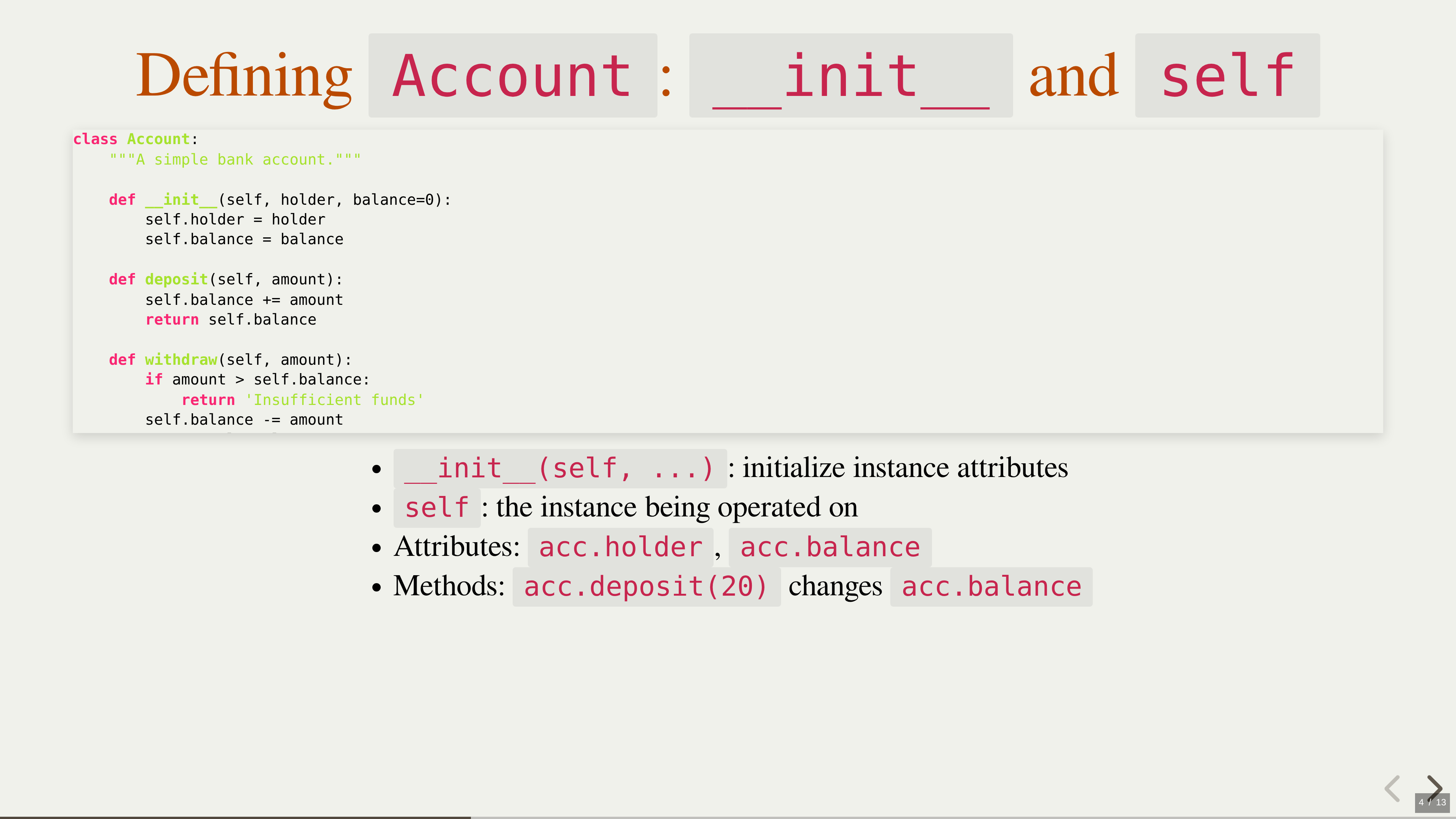Go back with the previous slide arrow
1456x819 pixels.
[x=1392, y=788]
